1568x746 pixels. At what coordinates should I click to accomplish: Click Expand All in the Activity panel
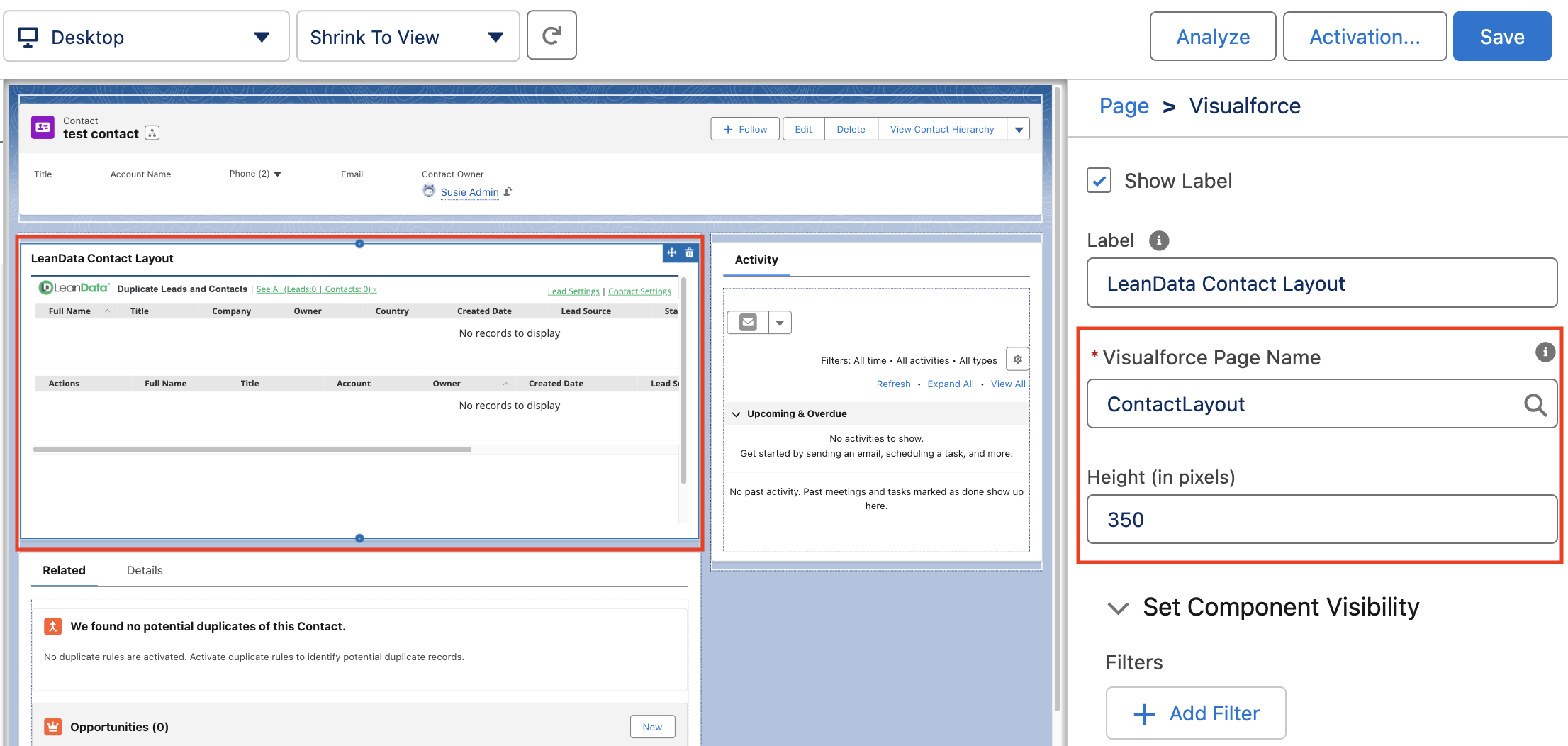951,384
